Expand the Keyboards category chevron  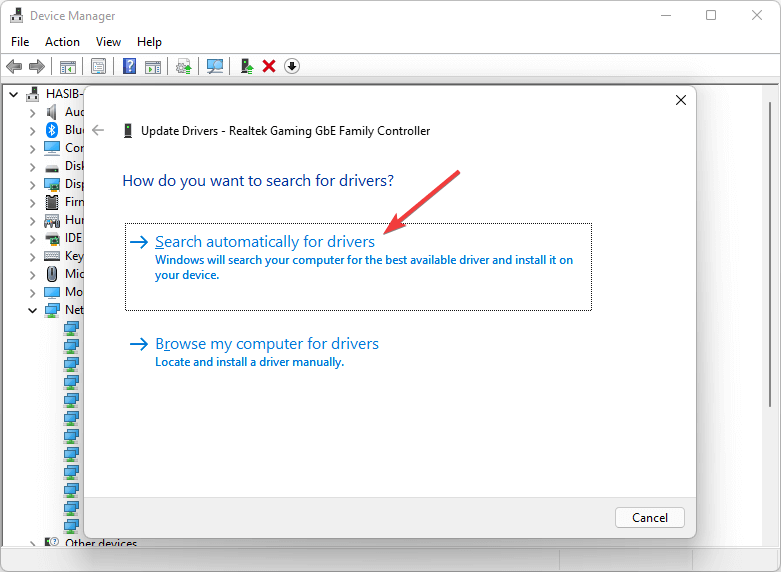click(x=32, y=257)
